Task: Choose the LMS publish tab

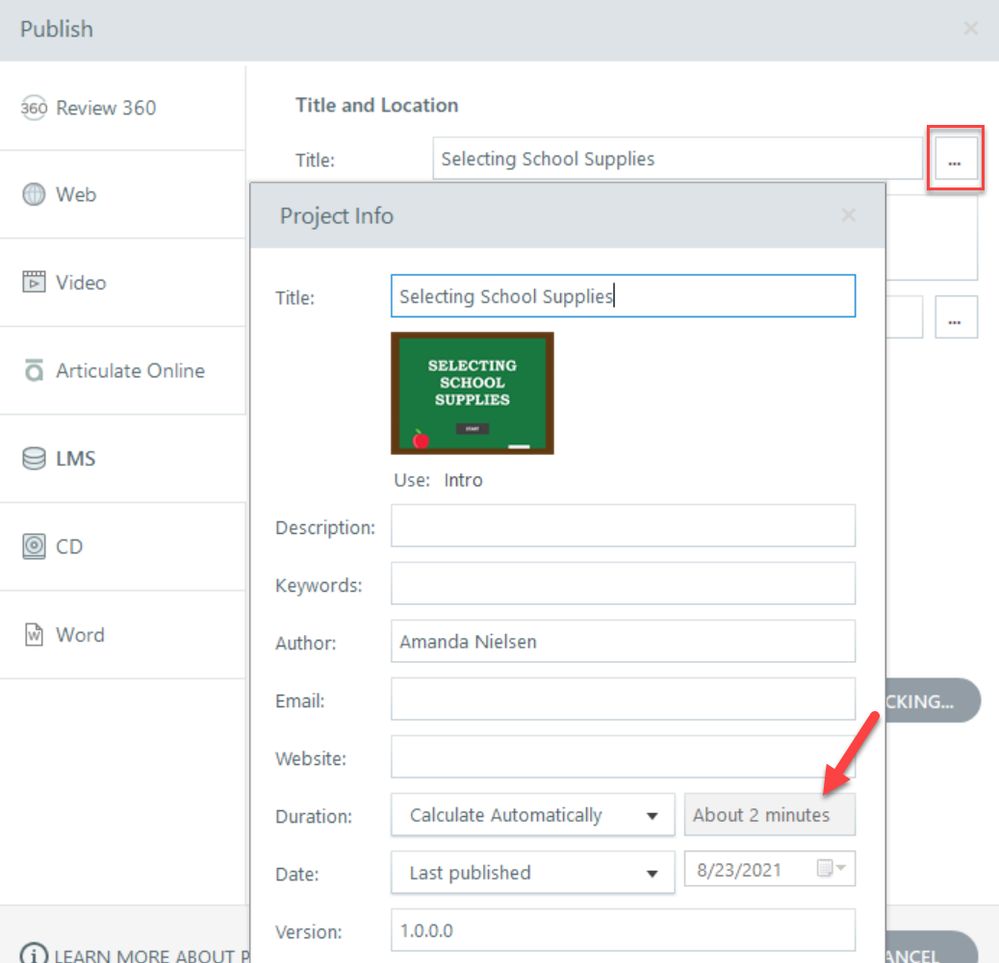Action: pyautogui.click(x=122, y=458)
